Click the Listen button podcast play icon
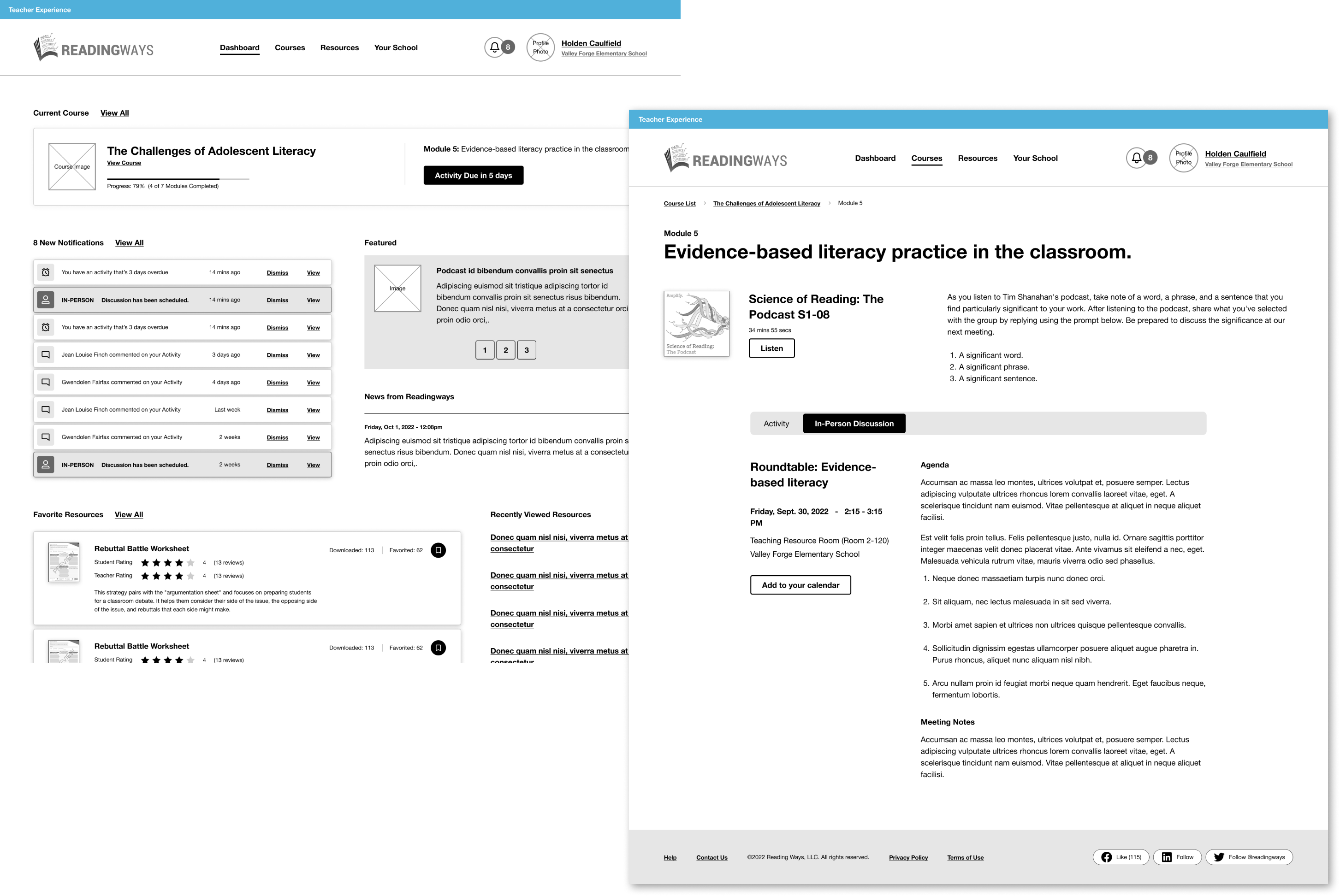 tap(772, 348)
